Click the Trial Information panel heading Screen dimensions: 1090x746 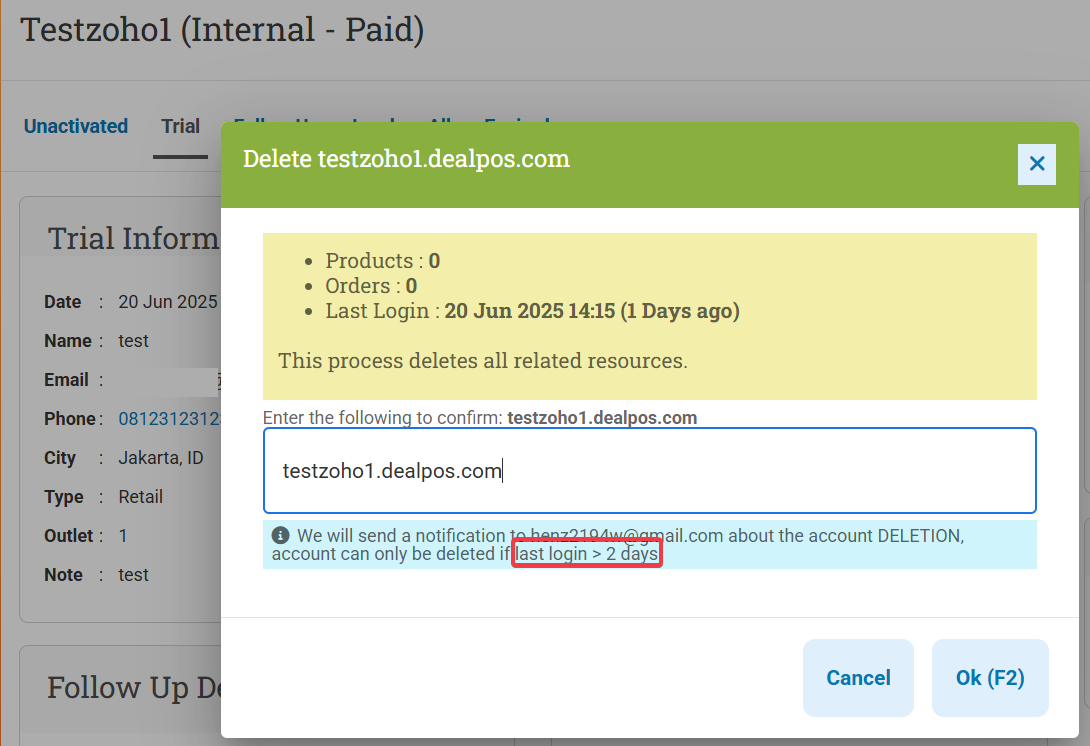tap(133, 238)
